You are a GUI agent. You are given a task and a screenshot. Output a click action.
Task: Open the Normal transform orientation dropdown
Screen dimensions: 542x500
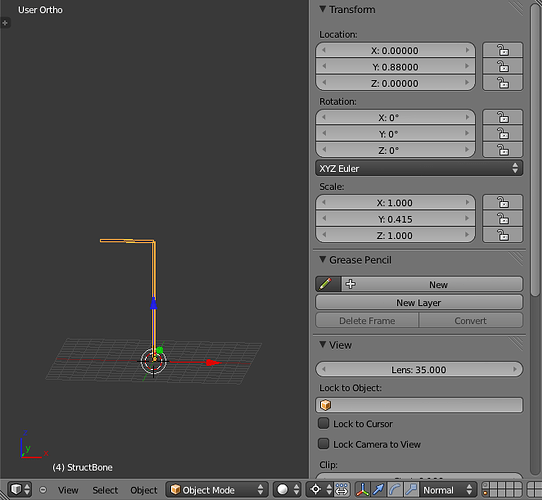(448, 490)
